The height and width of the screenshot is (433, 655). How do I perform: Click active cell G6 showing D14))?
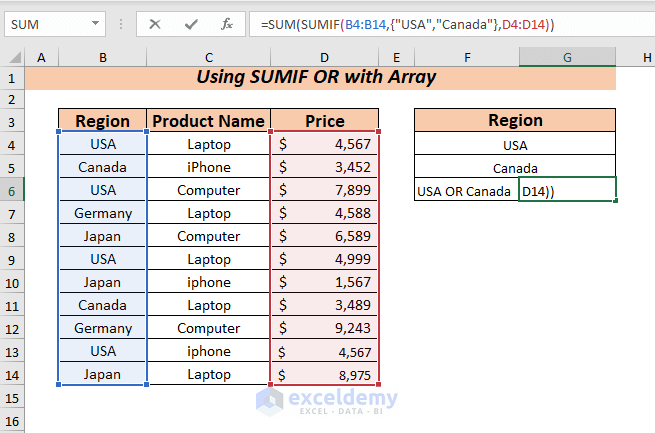tap(567, 190)
